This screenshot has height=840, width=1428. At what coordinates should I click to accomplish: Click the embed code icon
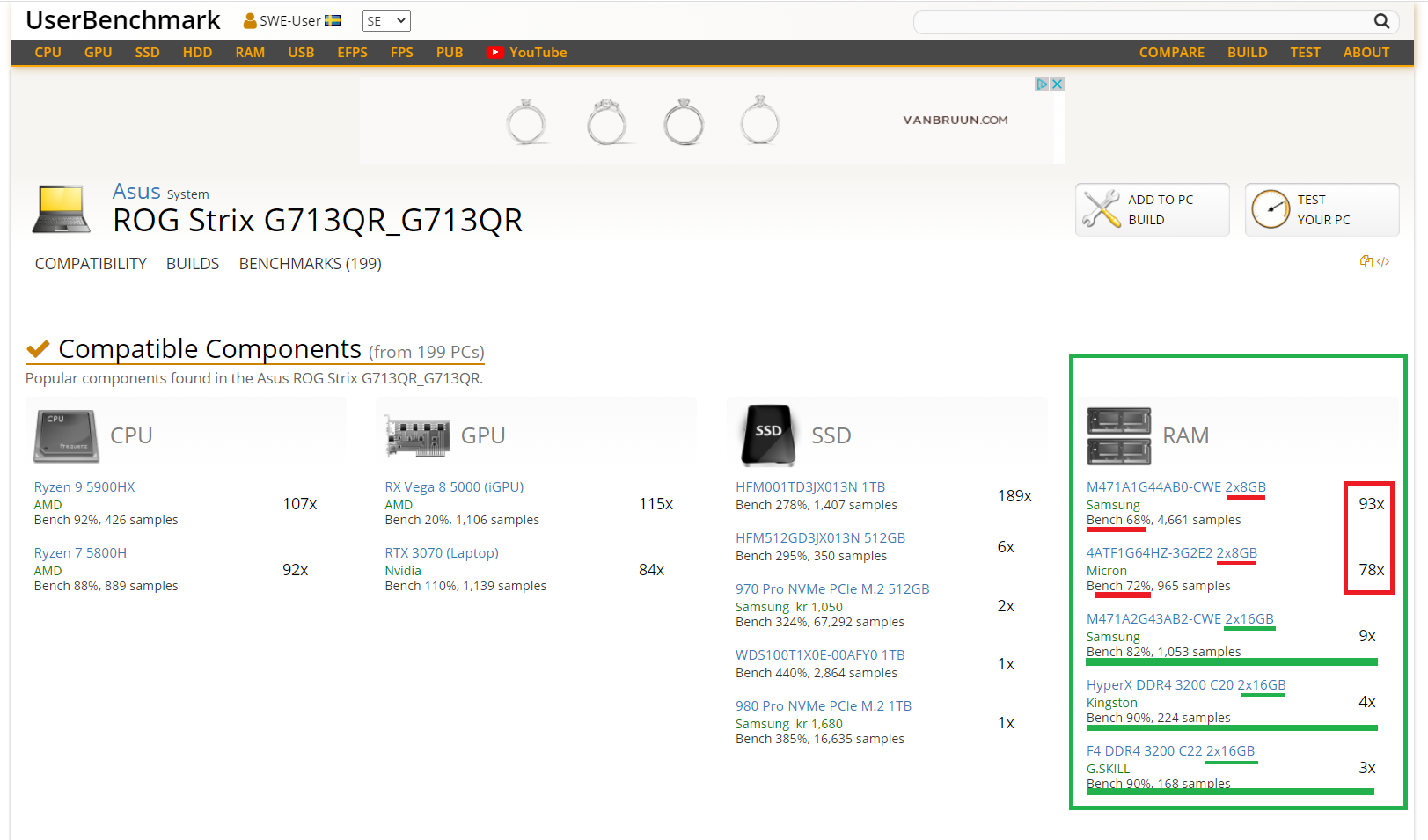[1383, 261]
